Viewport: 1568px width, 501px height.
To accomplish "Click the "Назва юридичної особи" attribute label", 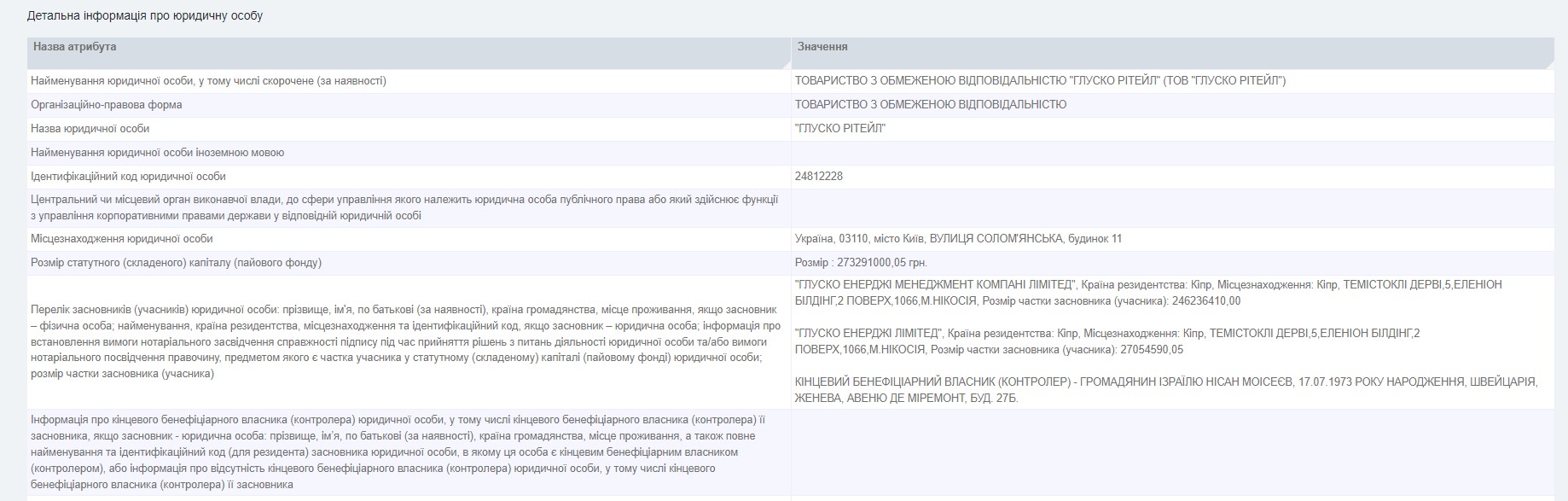I will point(90,129).
